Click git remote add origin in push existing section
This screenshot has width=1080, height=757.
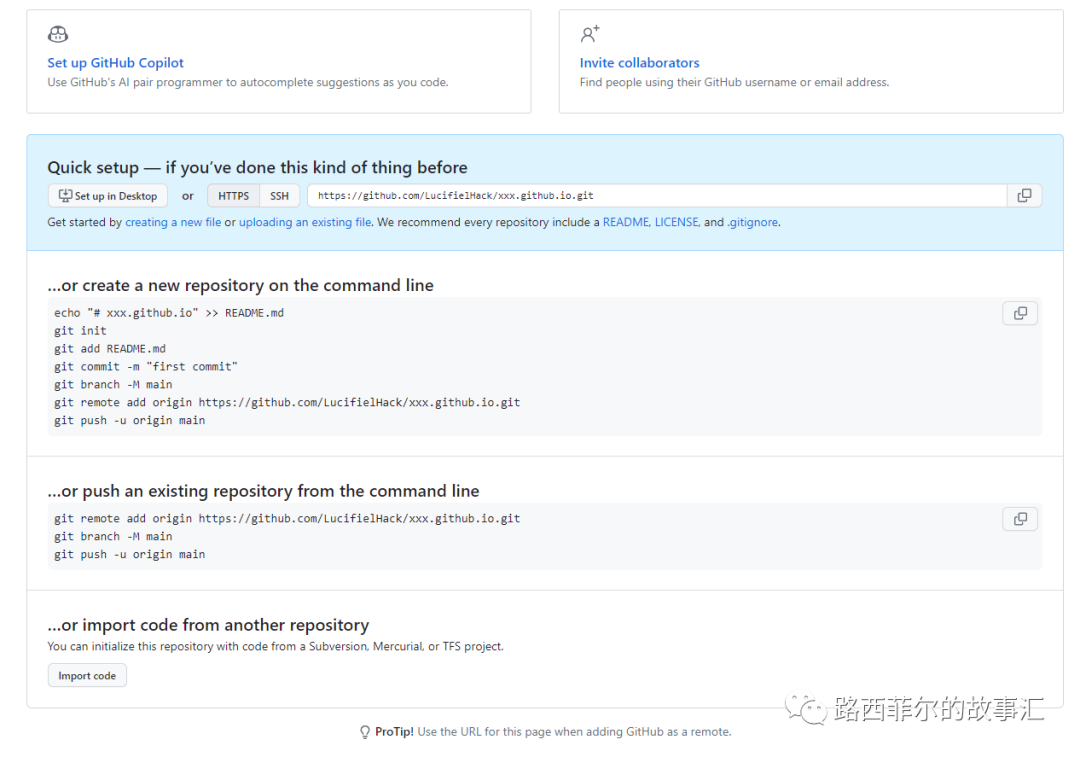(x=287, y=519)
